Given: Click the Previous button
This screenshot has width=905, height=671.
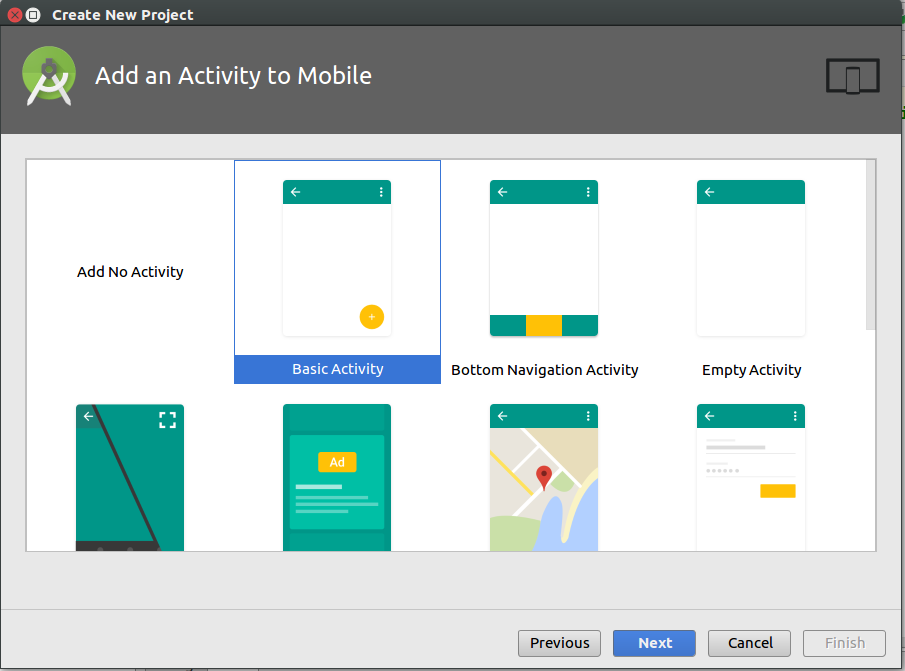Looking at the screenshot, I should click(x=559, y=643).
